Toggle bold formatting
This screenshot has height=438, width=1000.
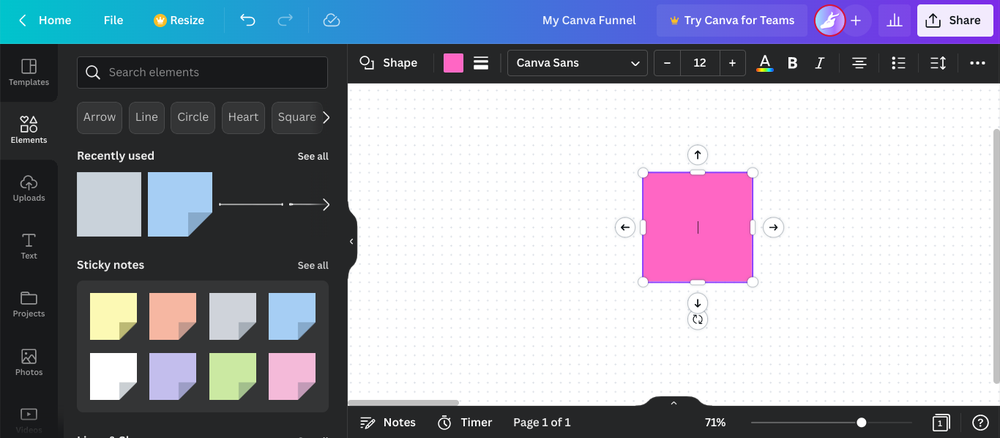792,63
